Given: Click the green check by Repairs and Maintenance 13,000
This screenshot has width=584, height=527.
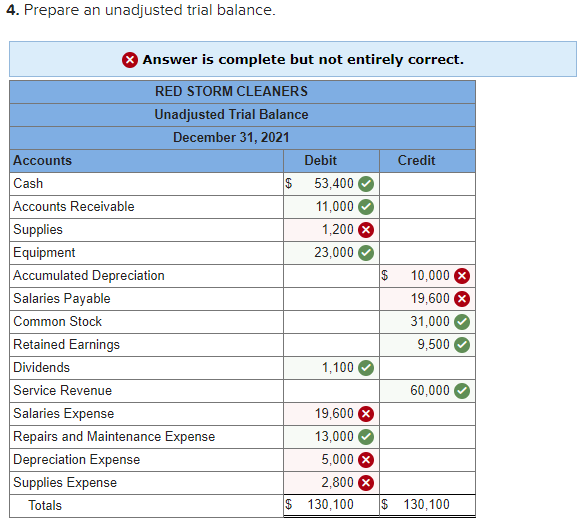Looking at the screenshot, I should [366, 437].
